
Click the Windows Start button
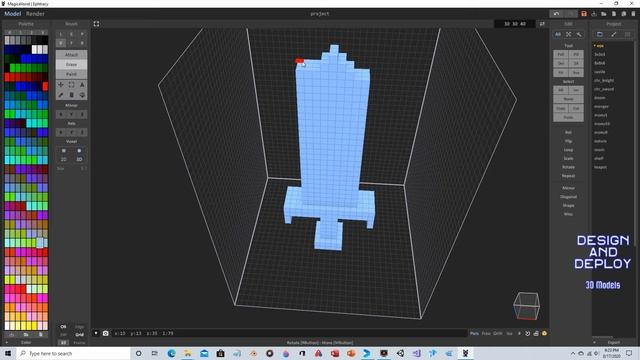(8, 353)
